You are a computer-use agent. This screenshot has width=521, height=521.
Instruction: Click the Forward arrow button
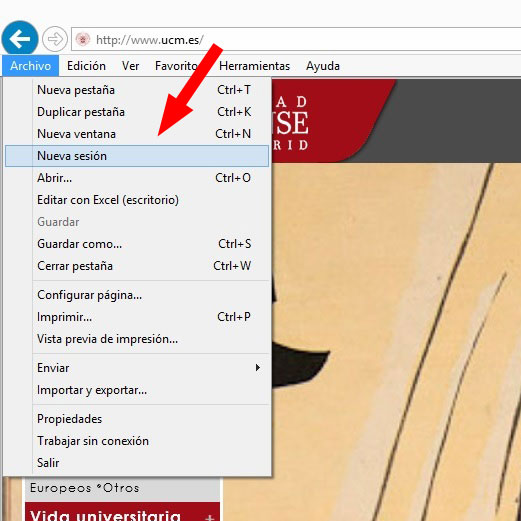click(x=55, y=39)
